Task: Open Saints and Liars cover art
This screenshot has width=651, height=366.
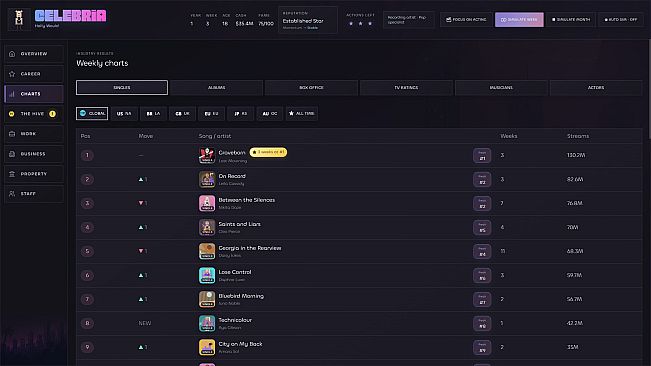Action: click(207, 227)
